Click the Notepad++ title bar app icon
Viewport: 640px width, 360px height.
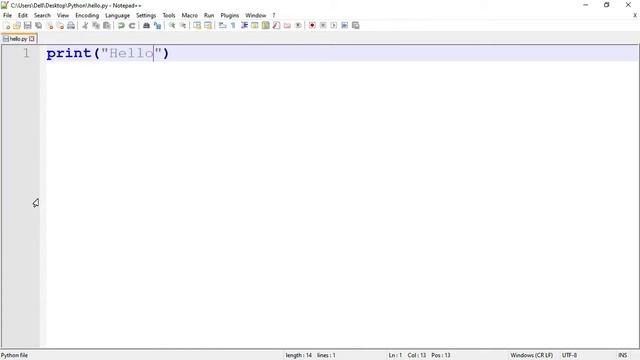[x=4, y=5]
